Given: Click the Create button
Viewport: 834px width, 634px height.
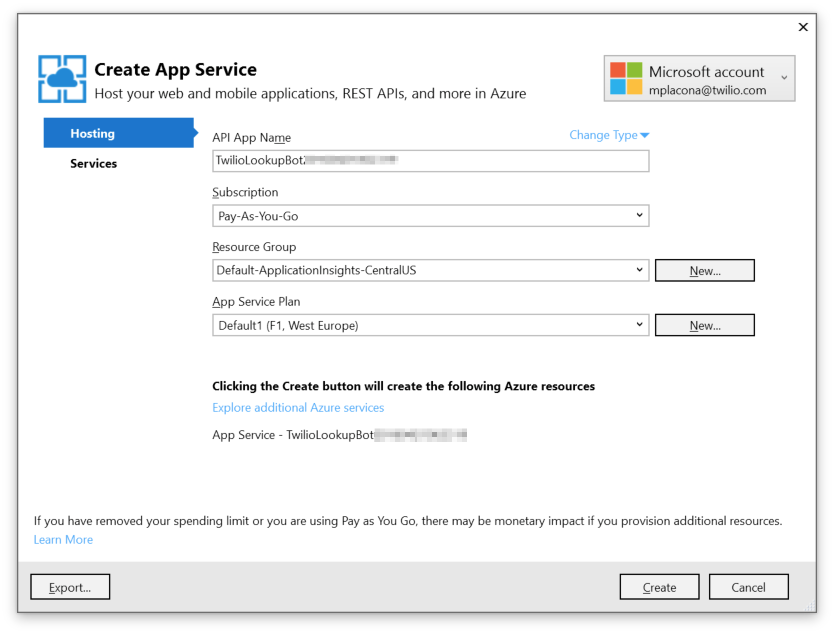Looking at the screenshot, I should (660, 587).
